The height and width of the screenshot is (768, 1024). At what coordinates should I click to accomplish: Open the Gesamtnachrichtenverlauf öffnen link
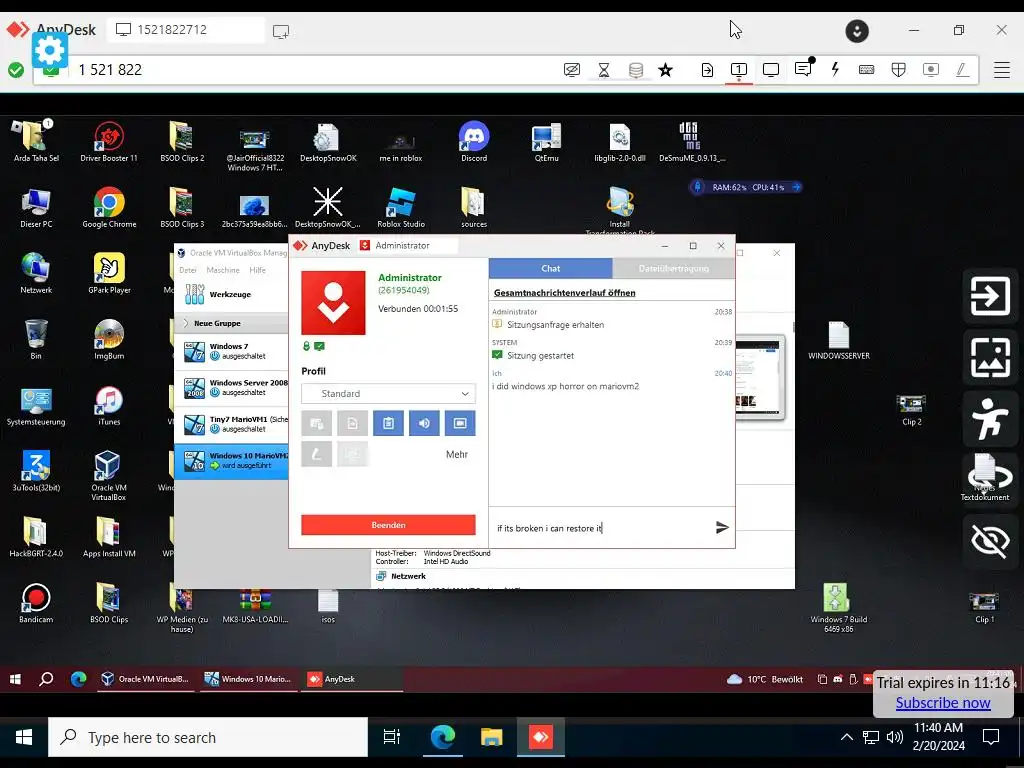pyautogui.click(x=564, y=293)
